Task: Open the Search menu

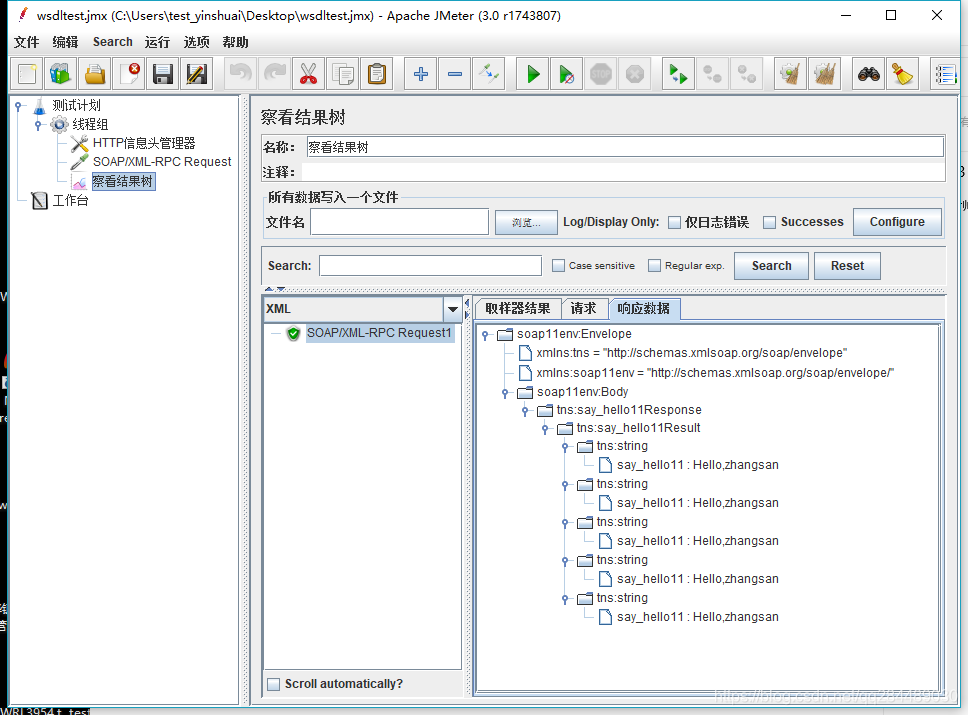Action: click(x=112, y=42)
